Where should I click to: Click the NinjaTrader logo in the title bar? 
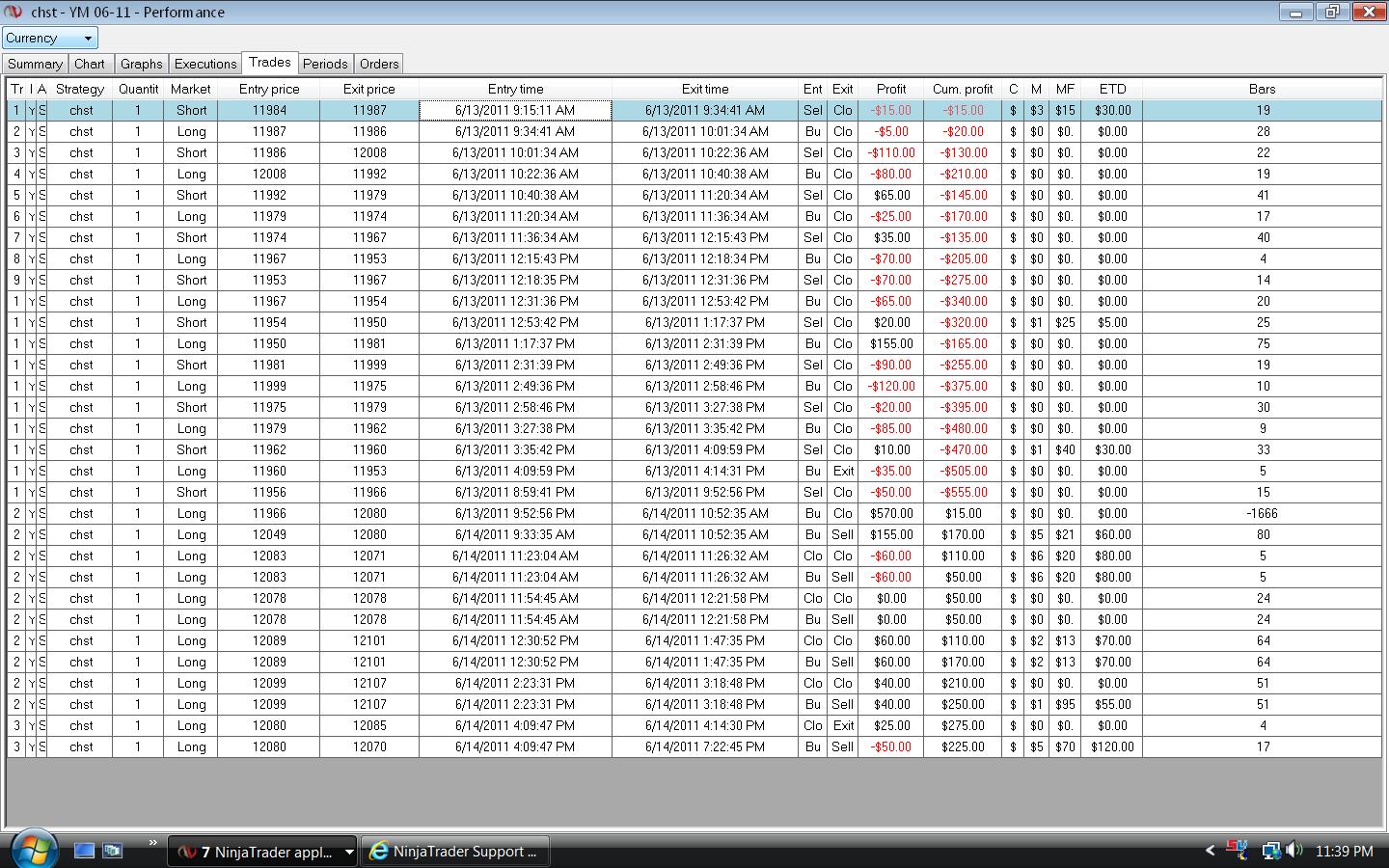(x=14, y=13)
